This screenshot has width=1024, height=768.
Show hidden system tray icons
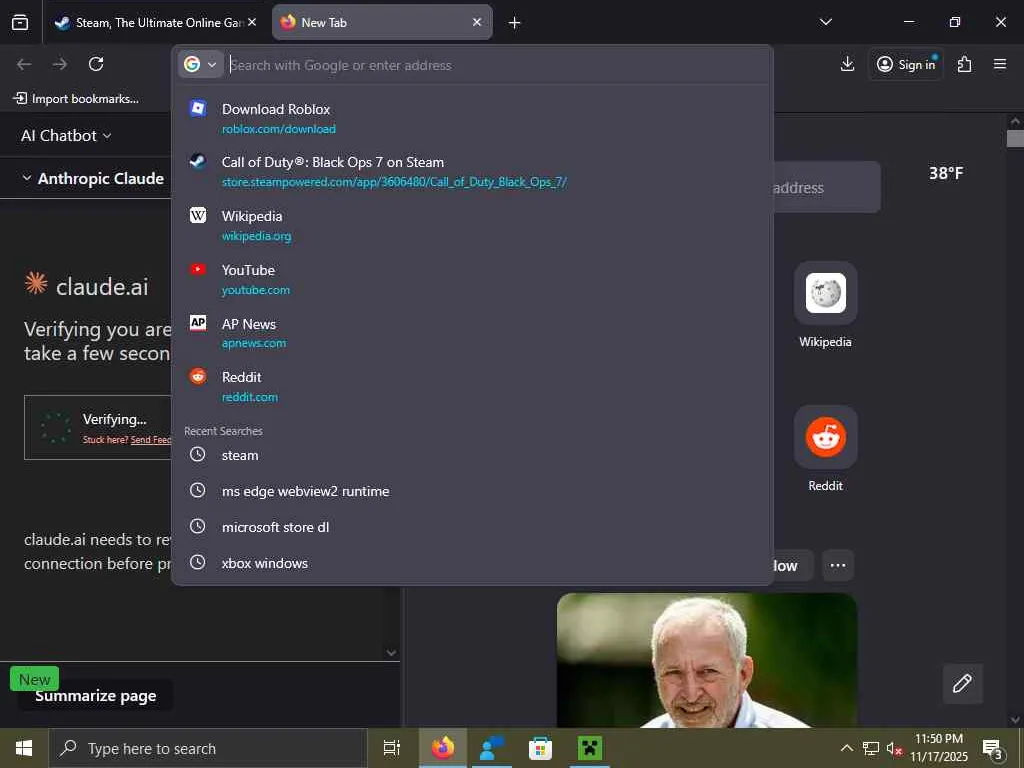(x=846, y=748)
